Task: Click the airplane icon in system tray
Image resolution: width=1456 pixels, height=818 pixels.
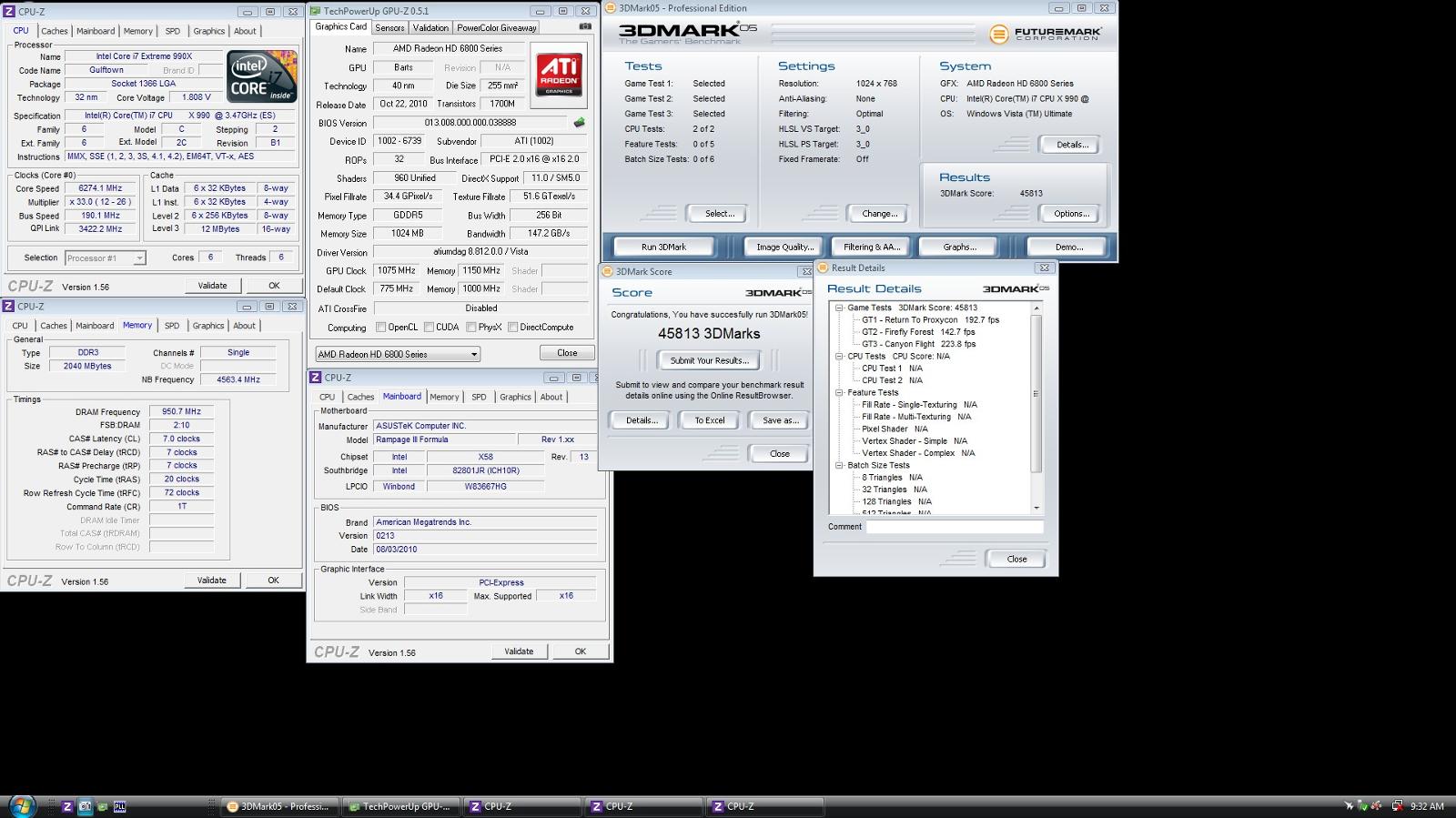Action: 1349,806
